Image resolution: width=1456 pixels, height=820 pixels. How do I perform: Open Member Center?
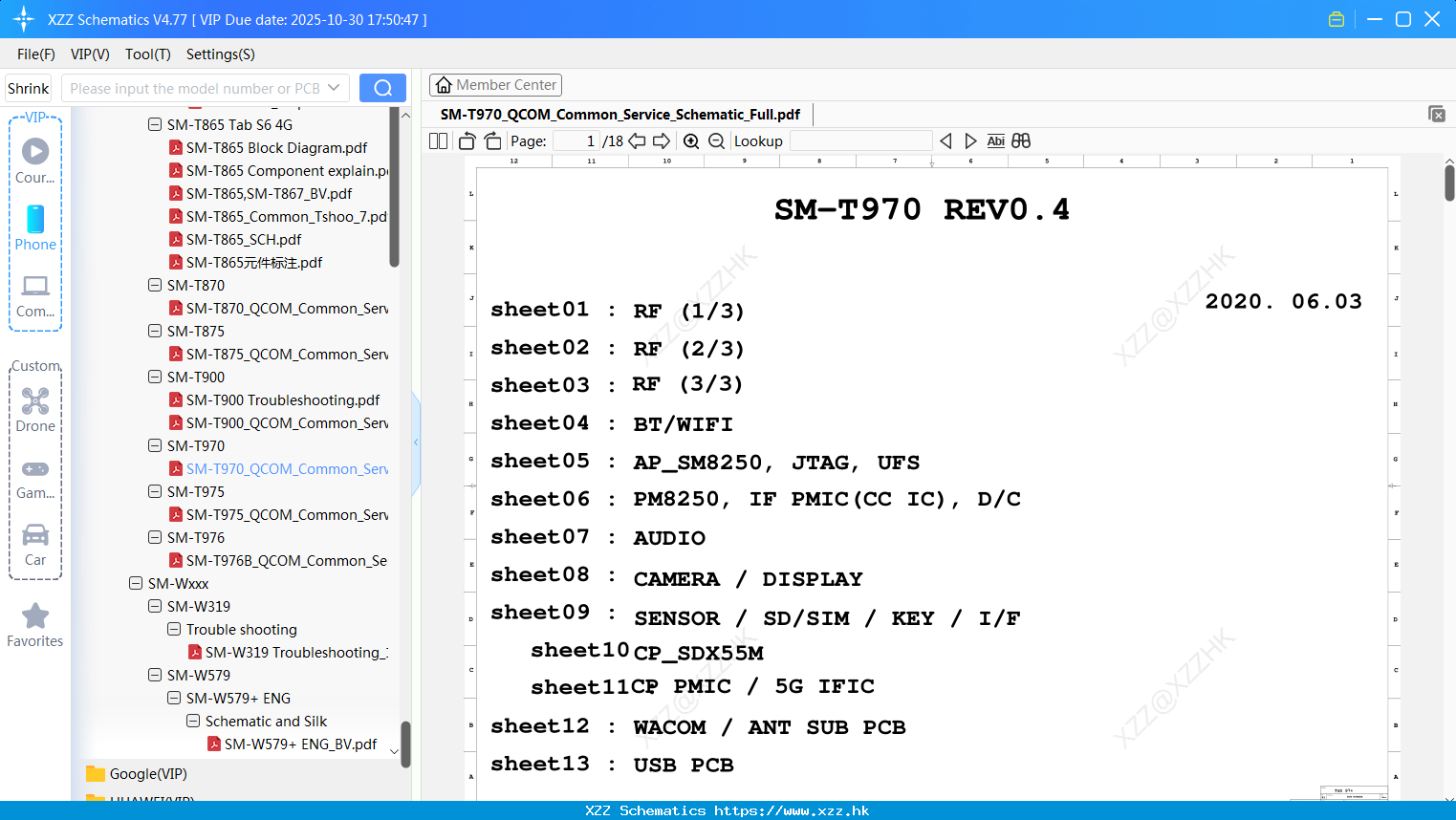[495, 85]
